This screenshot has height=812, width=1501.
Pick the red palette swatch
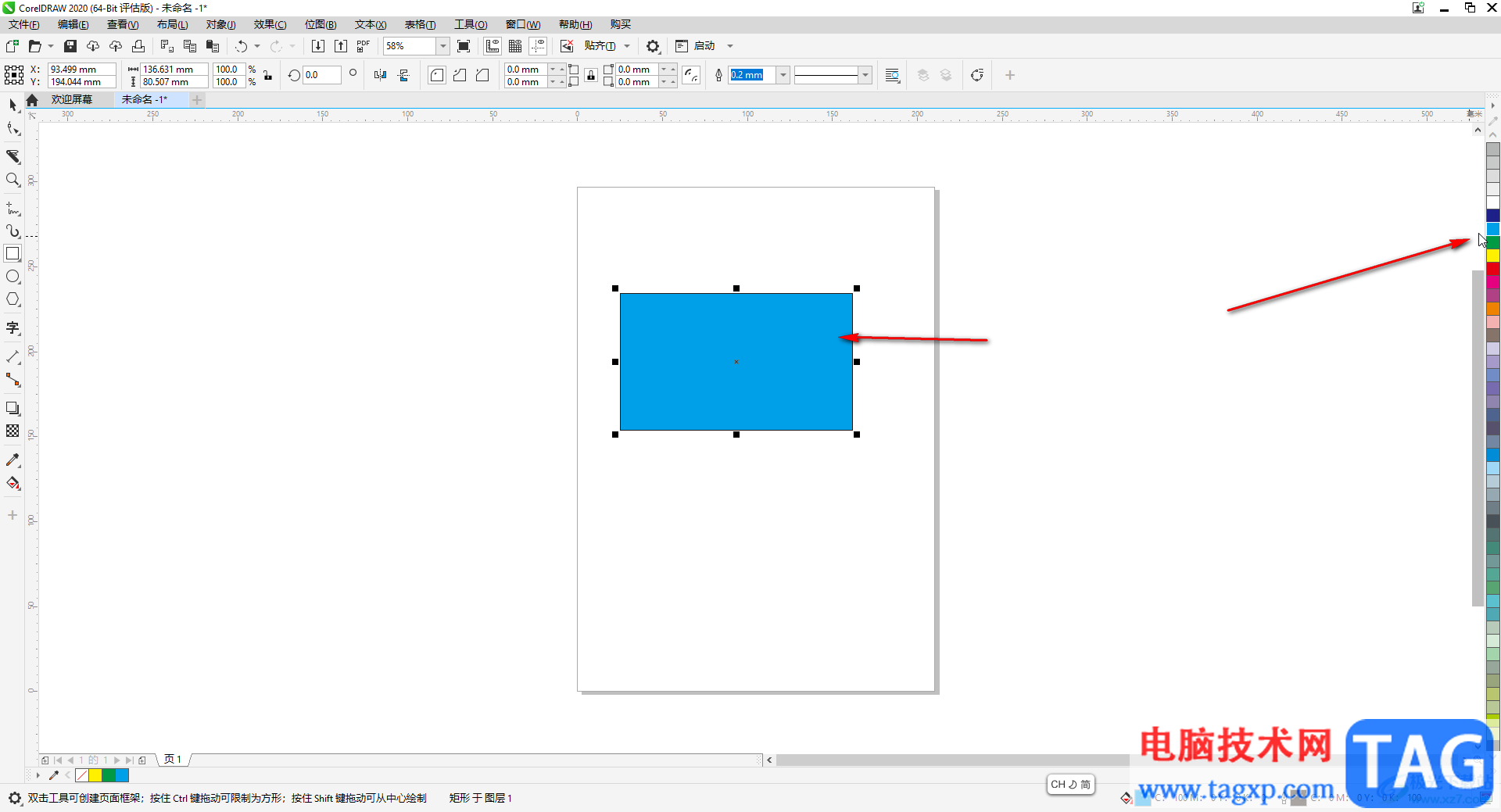tap(1492, 269)
